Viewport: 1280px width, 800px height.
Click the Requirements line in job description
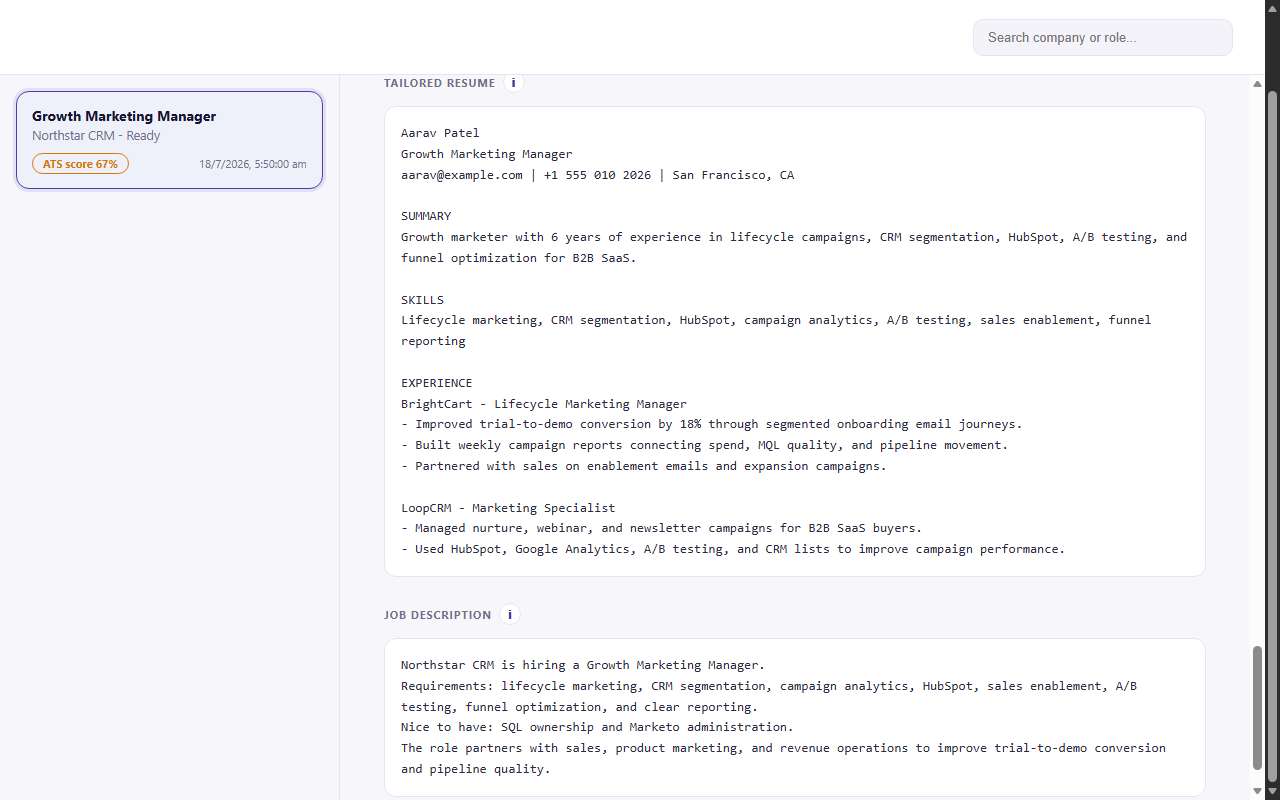769,696
